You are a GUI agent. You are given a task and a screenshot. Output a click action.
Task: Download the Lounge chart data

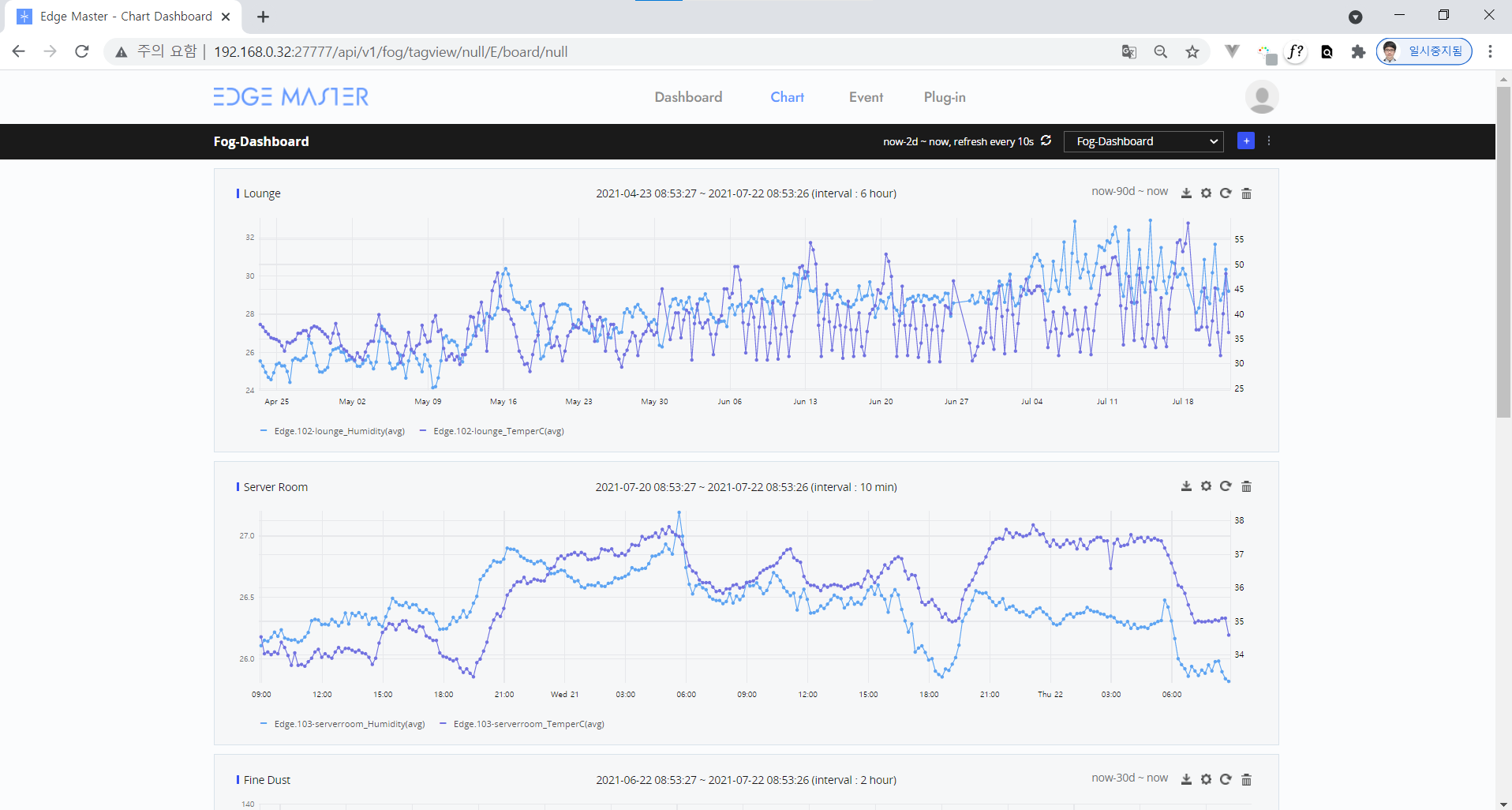[x=1185, y=193]
